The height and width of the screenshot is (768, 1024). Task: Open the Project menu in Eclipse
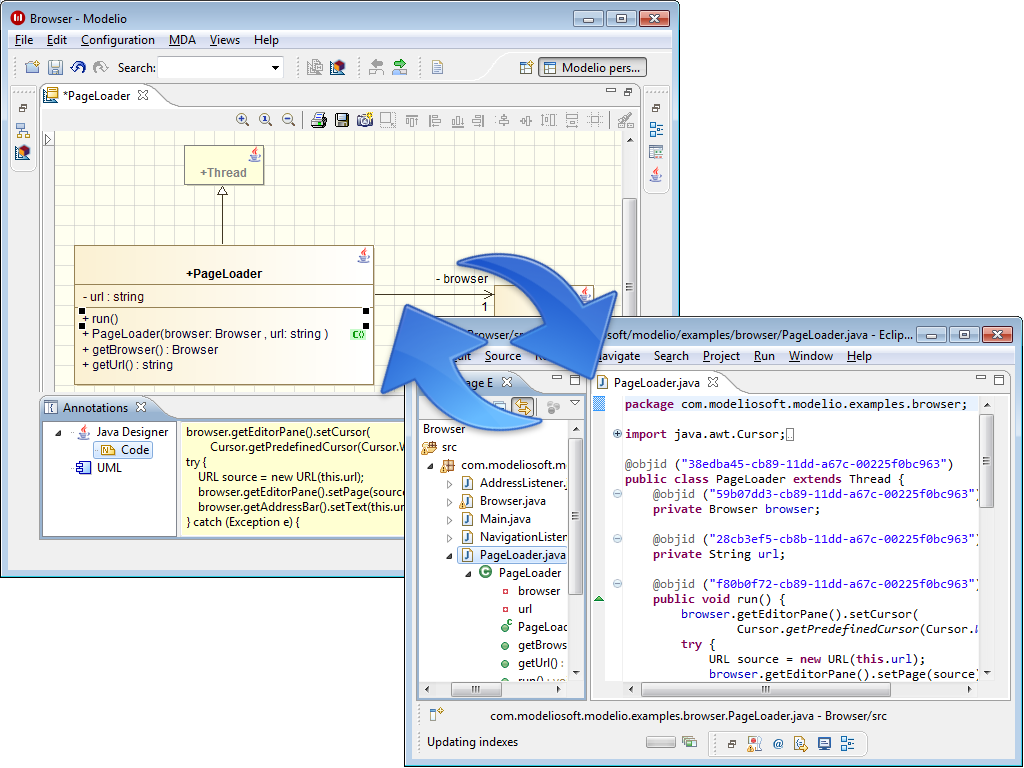pyautogui.click(x=721, y=356)
